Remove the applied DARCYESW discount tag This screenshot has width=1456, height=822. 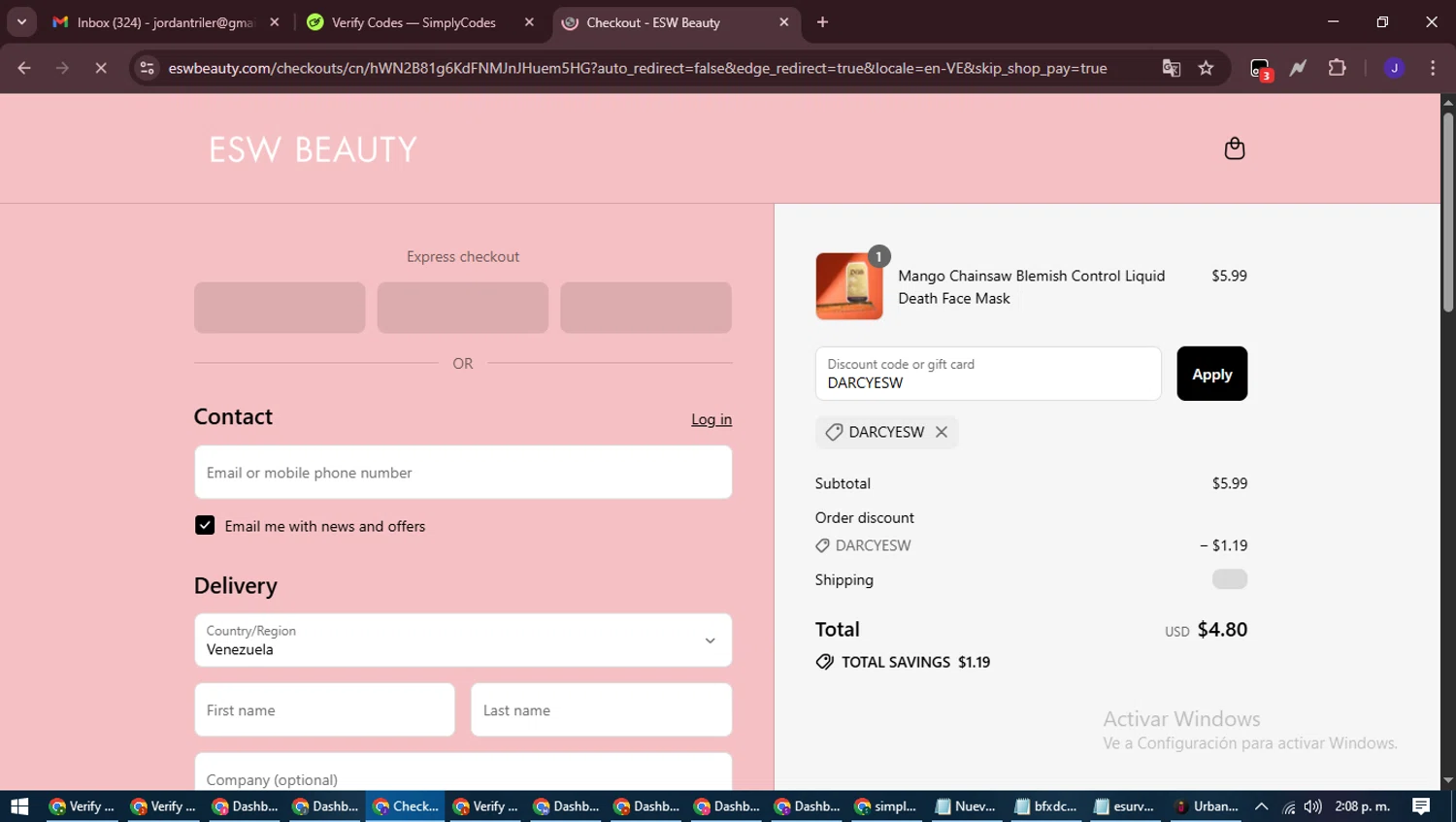(x=941, y=432)
